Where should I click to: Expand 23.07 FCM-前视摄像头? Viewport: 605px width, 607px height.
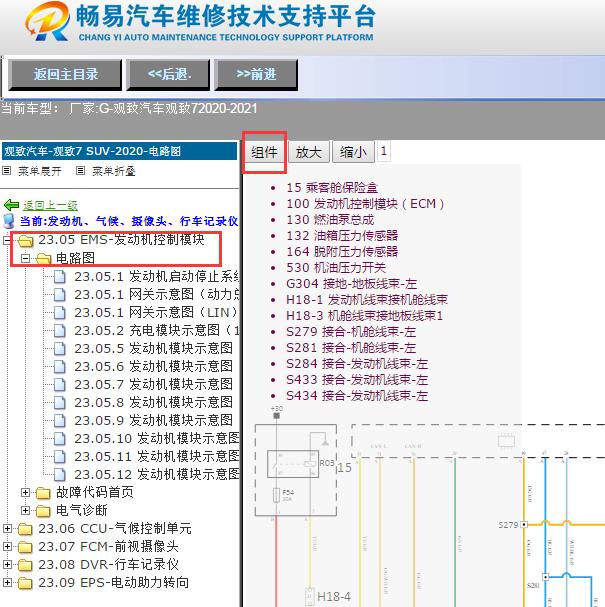coord(7,546)
